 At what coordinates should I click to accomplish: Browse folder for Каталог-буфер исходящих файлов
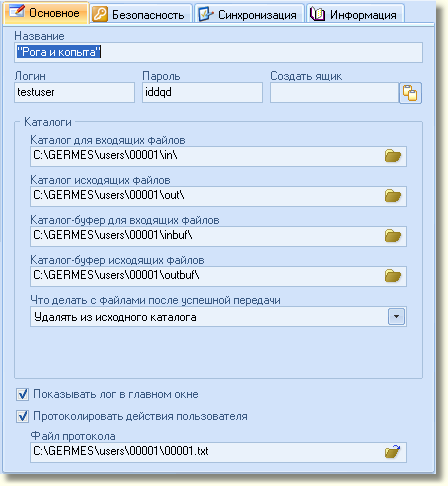tap(393, 276)
